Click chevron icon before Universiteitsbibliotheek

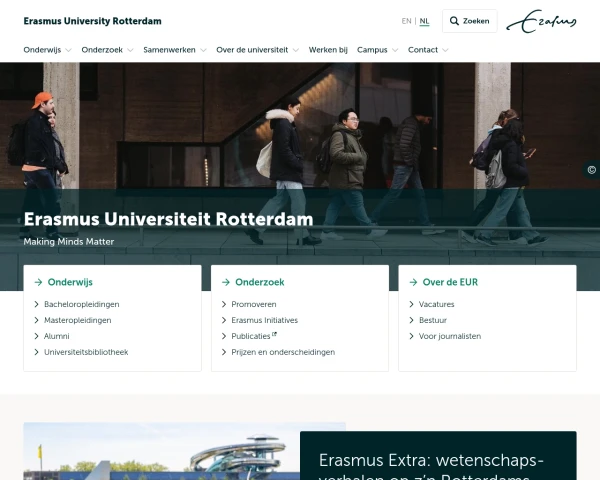(37, 352)
